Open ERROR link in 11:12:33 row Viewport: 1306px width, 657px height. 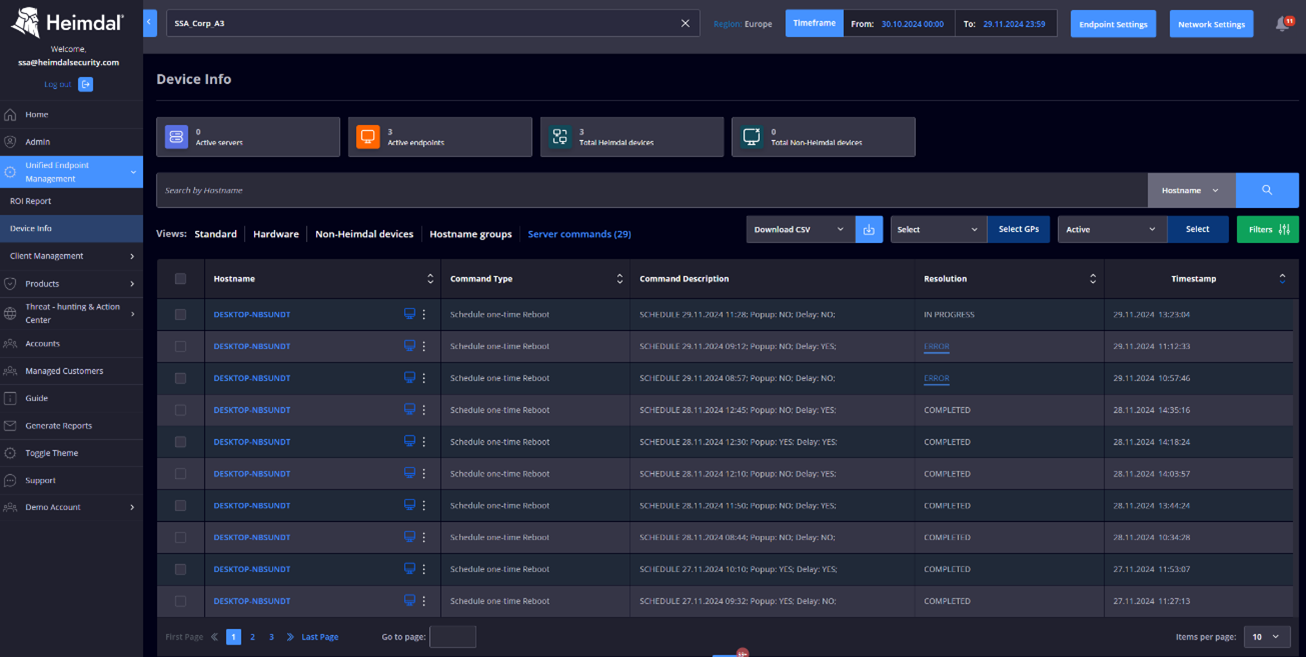point(936,346)
